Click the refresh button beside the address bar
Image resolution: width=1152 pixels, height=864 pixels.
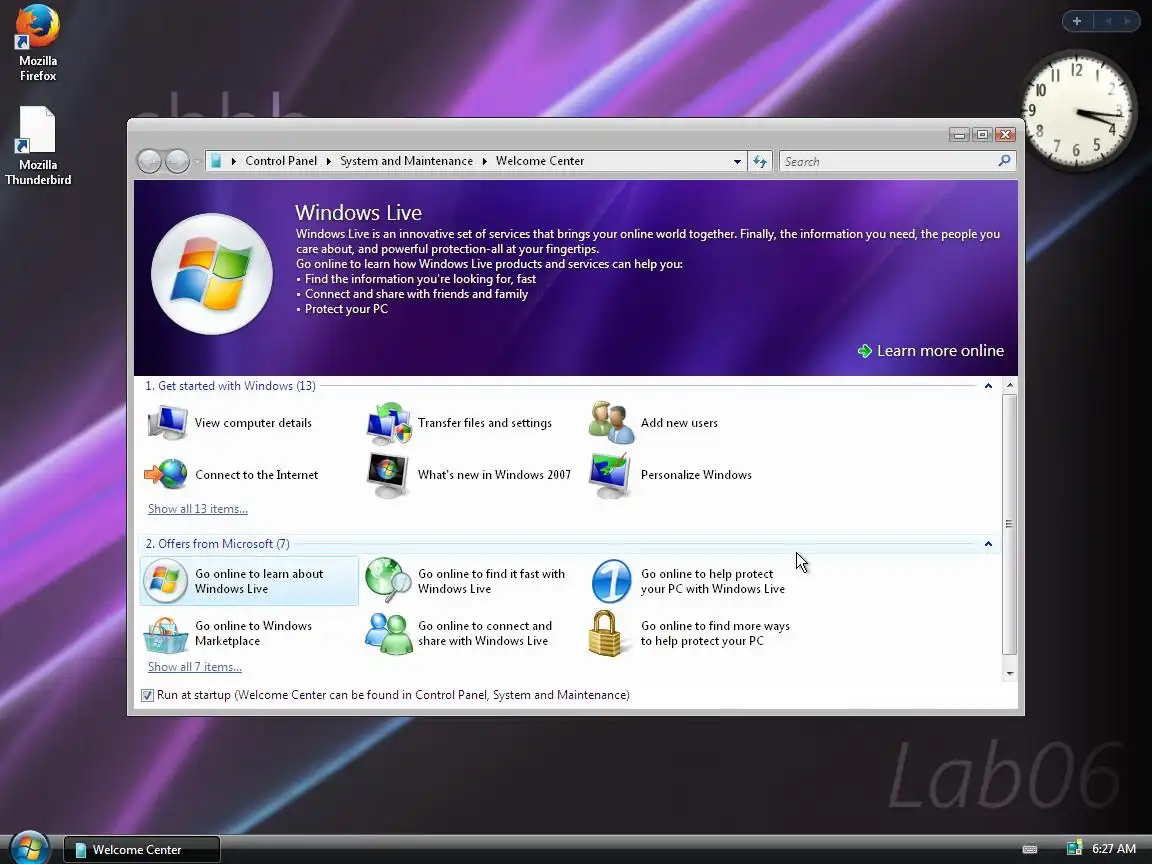(760, 161)
